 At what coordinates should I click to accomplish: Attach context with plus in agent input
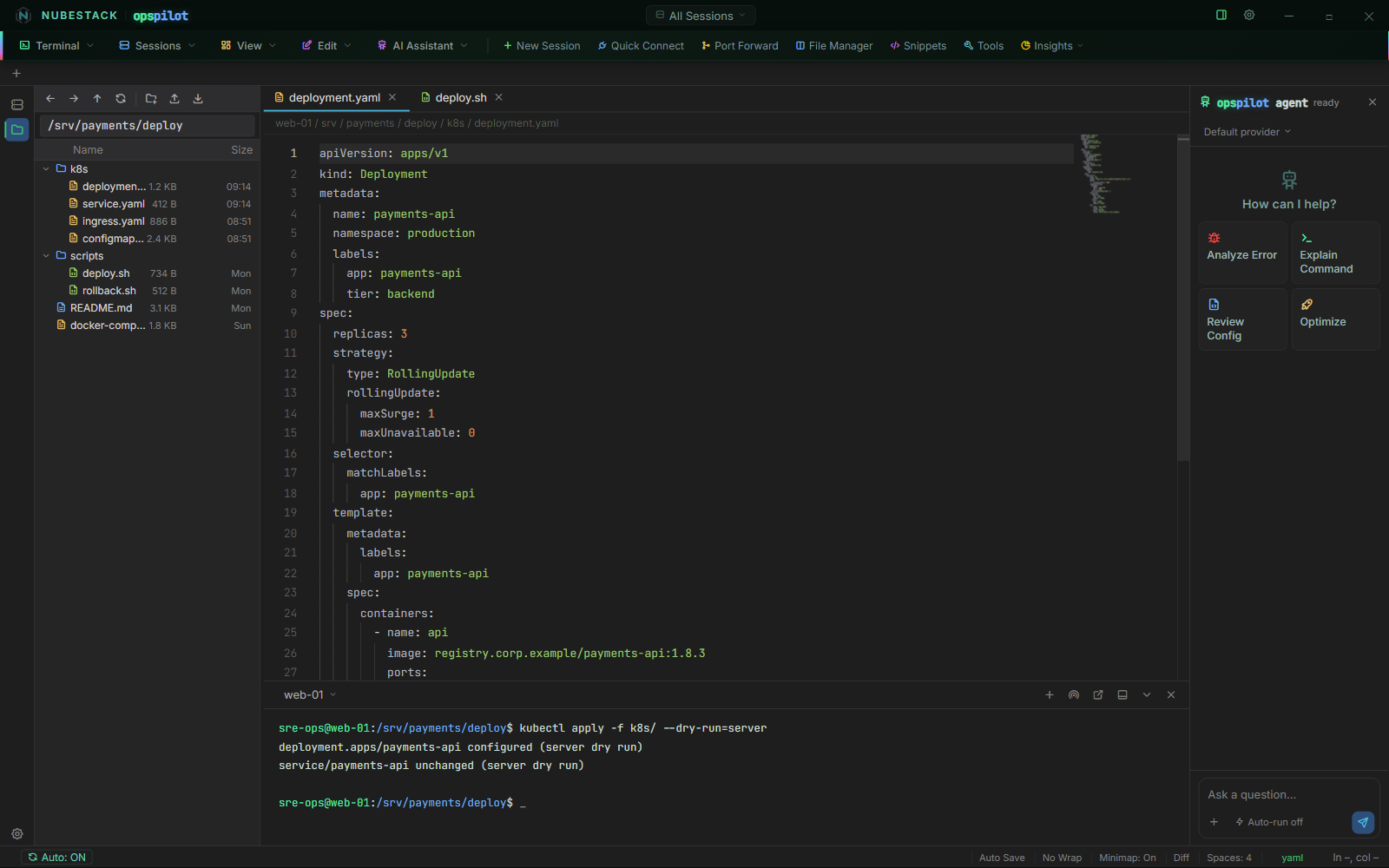(1214, 822)
